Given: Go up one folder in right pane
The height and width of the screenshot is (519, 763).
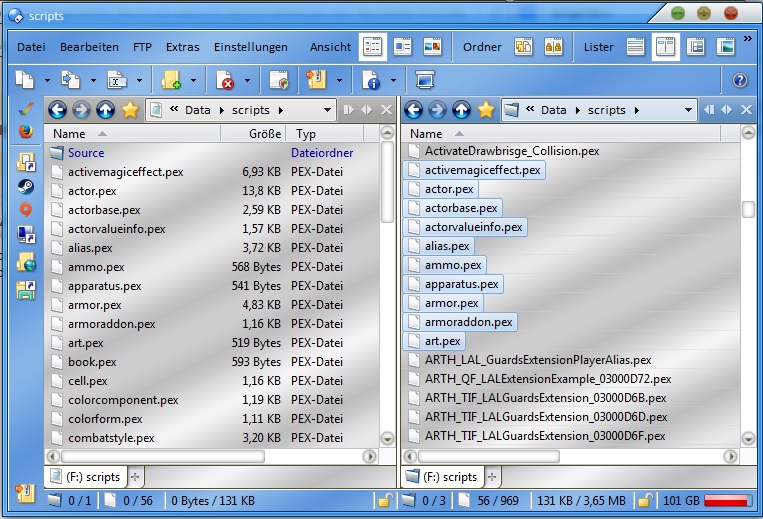Looking at the screenshot, I should (461, 110).
